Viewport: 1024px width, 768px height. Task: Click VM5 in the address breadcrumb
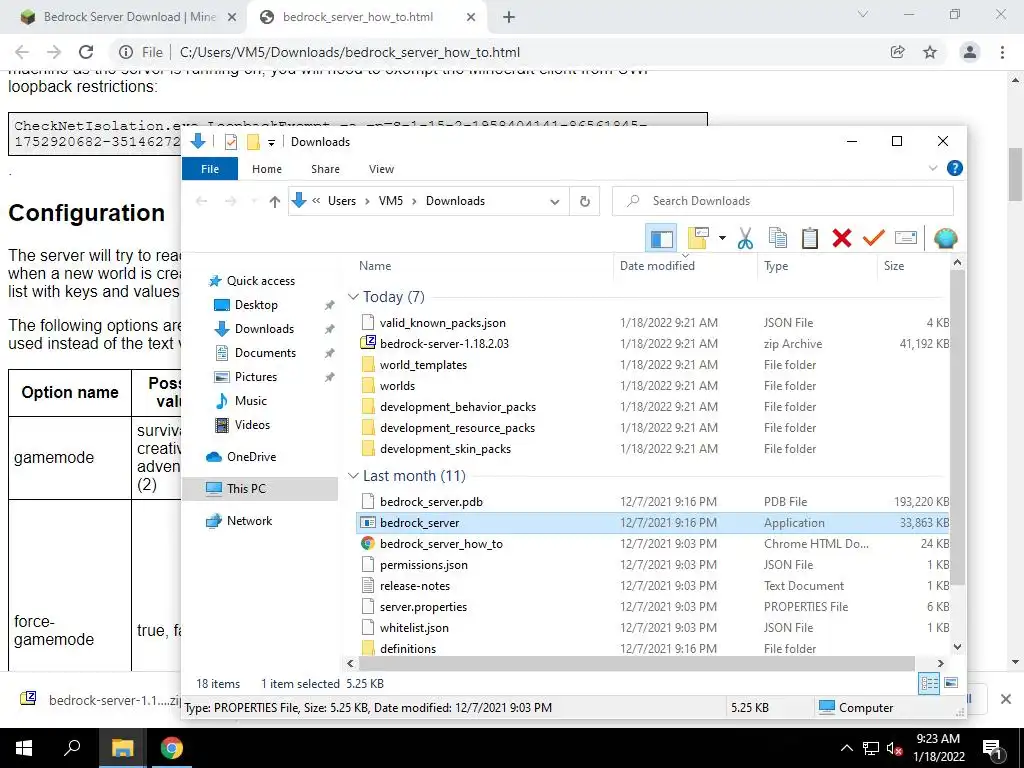coord(391,201)
